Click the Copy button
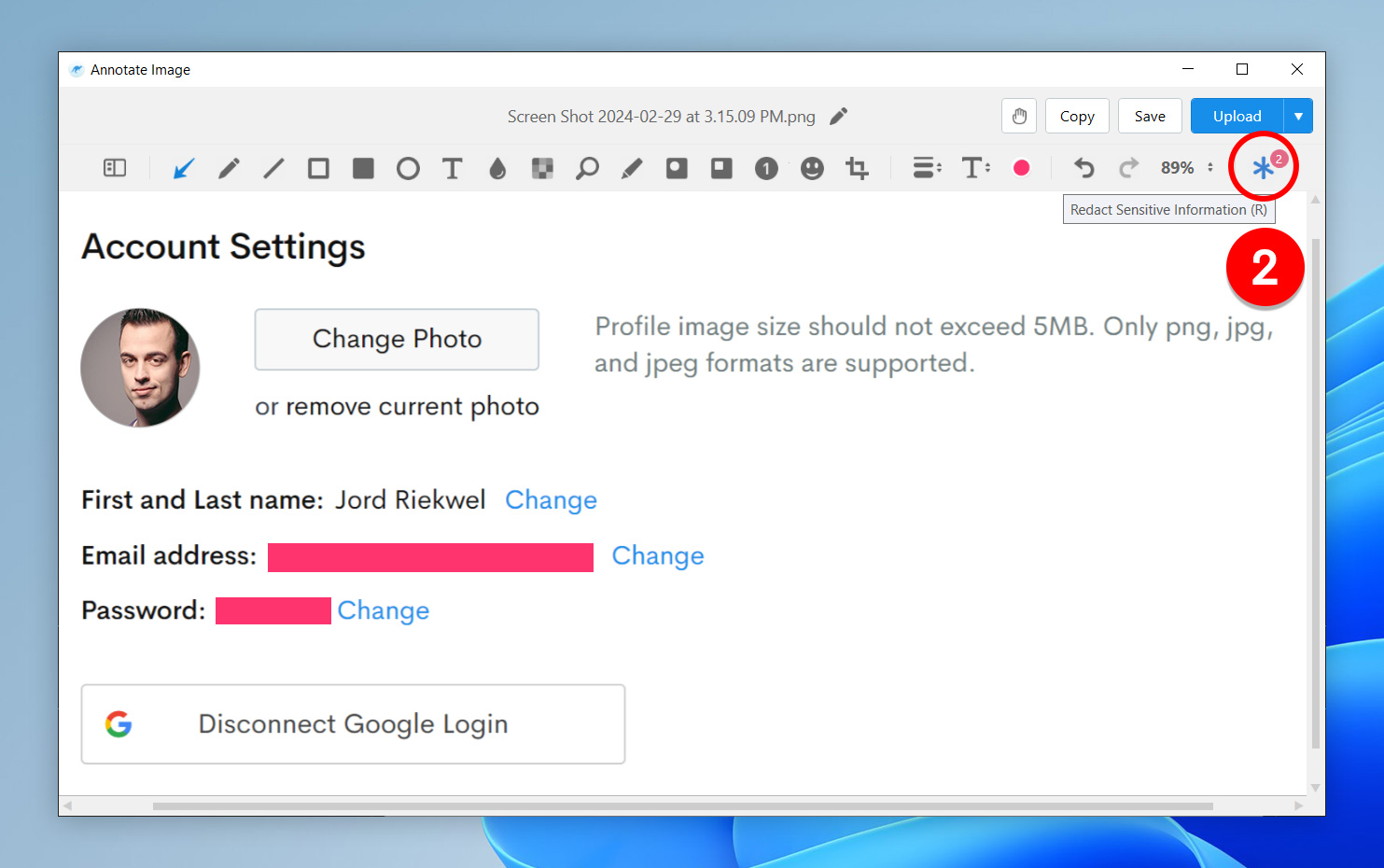Screen dimensions: 1384x868 pyautogui.click(x=1077, y=116)
